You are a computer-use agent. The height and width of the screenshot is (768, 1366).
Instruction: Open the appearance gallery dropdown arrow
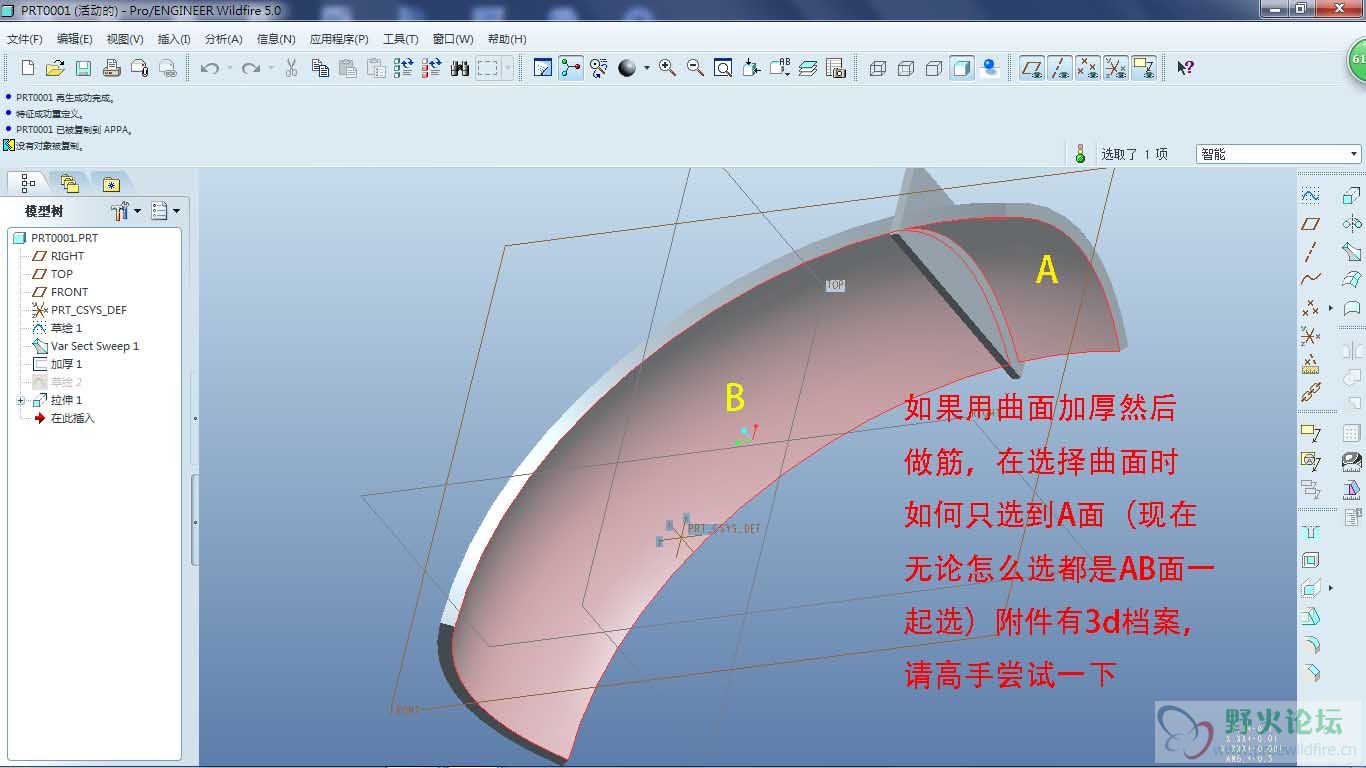click(x=646, y=68)
